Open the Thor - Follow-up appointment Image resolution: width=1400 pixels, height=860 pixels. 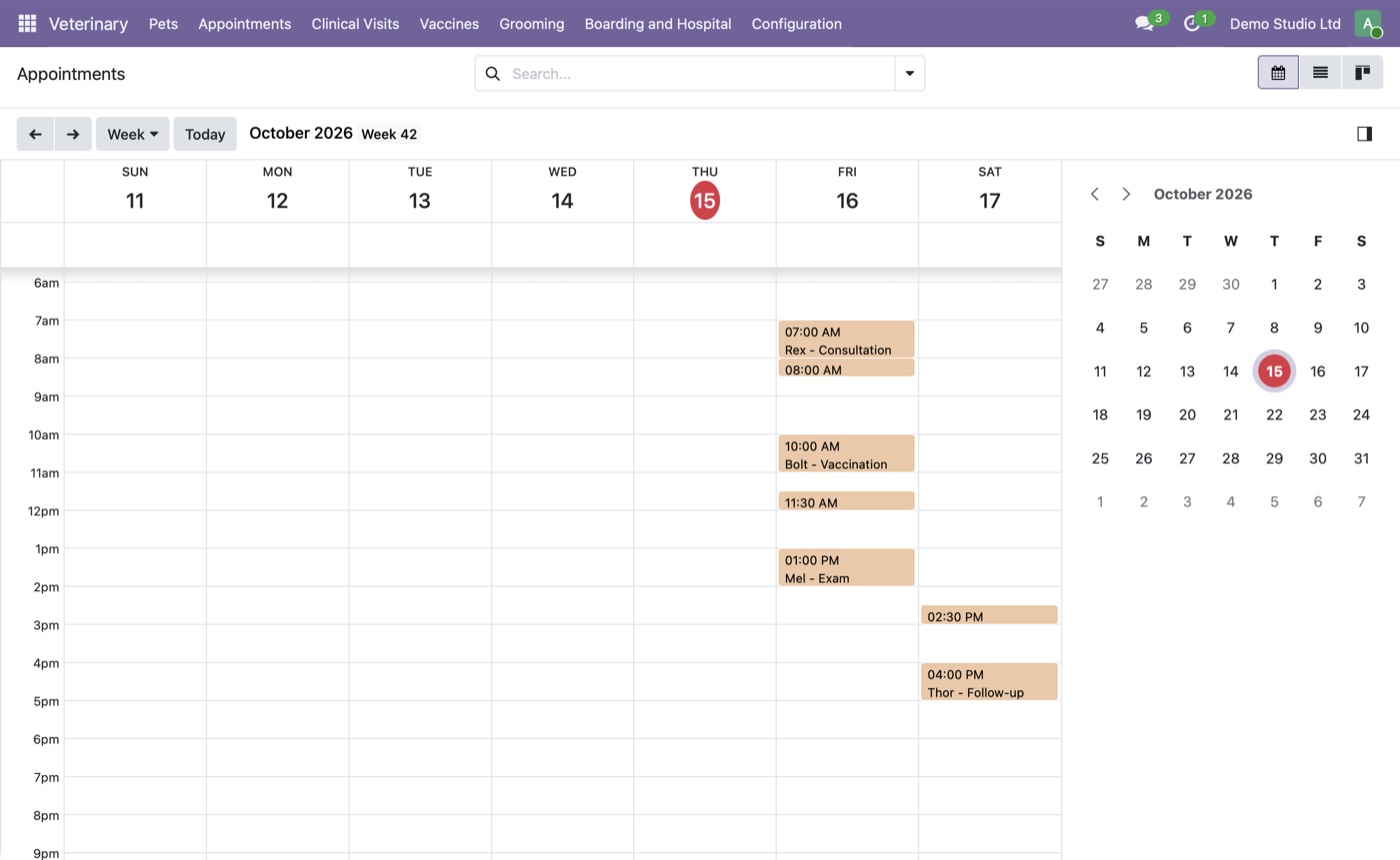(989, 681)
